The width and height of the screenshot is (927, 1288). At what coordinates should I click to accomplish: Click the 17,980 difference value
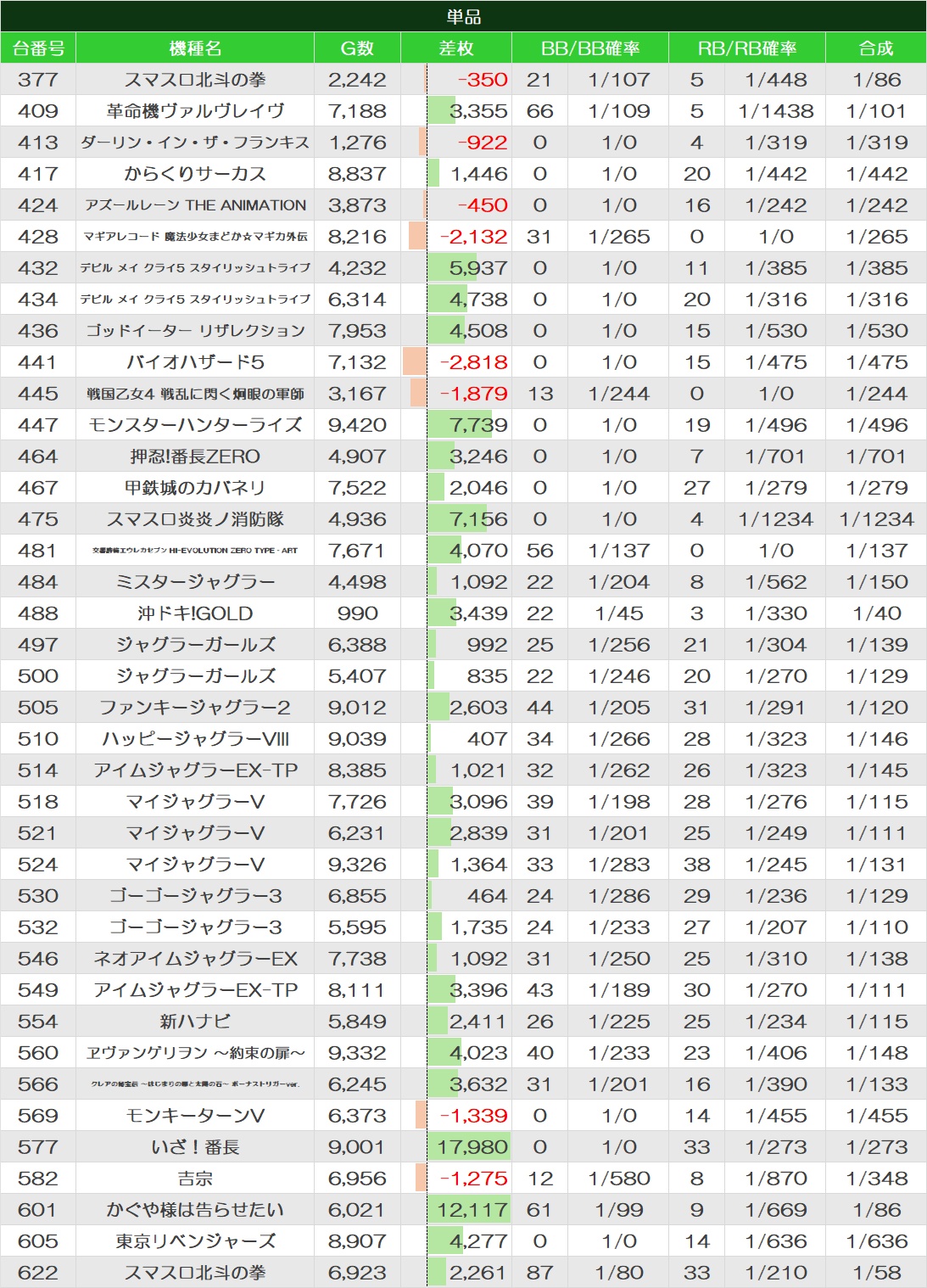tap(472, 1147)
